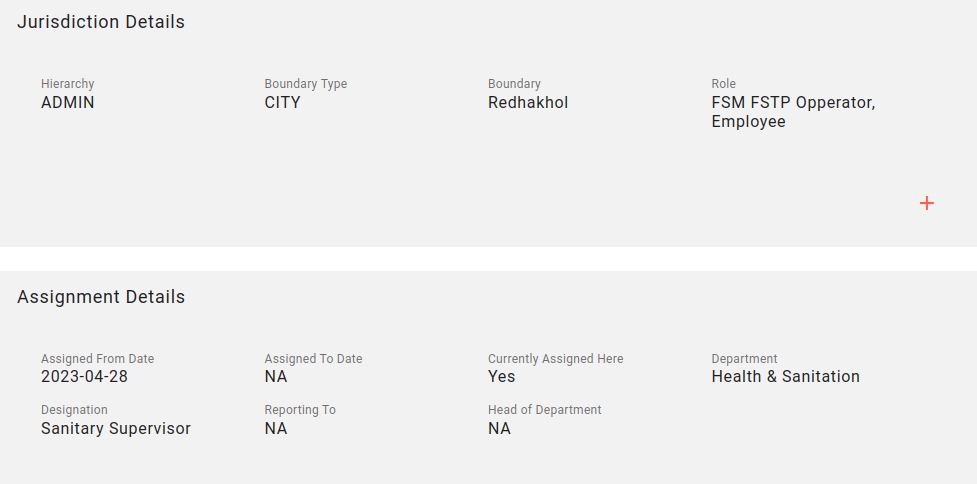Image resolution: width=977 pixels, height=484 pixels.
Task: Click the Boundary Type field label
Action: click(306, 84)
